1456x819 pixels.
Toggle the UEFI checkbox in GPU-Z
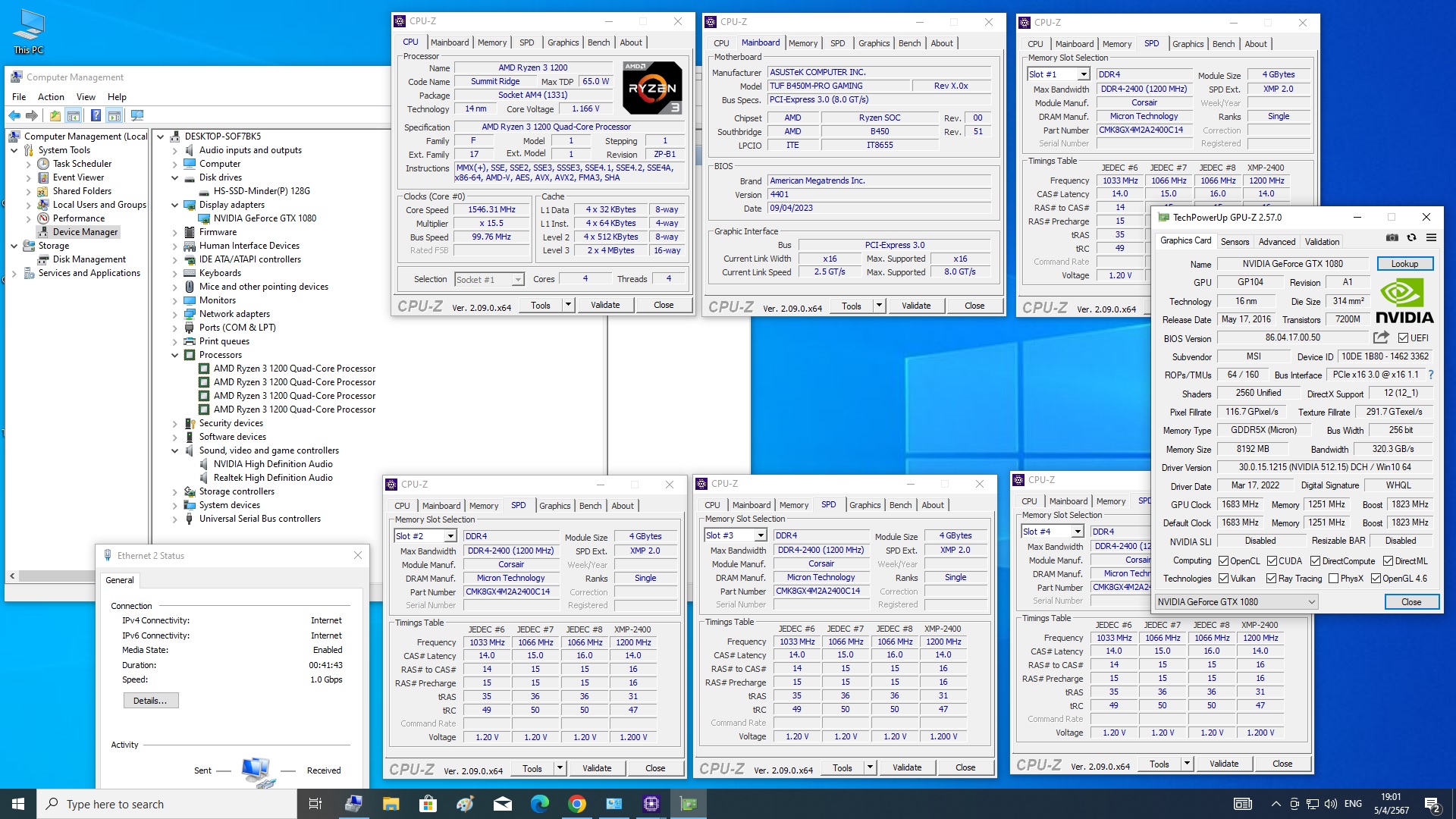pyautogui.click(x=1403, y=338)
